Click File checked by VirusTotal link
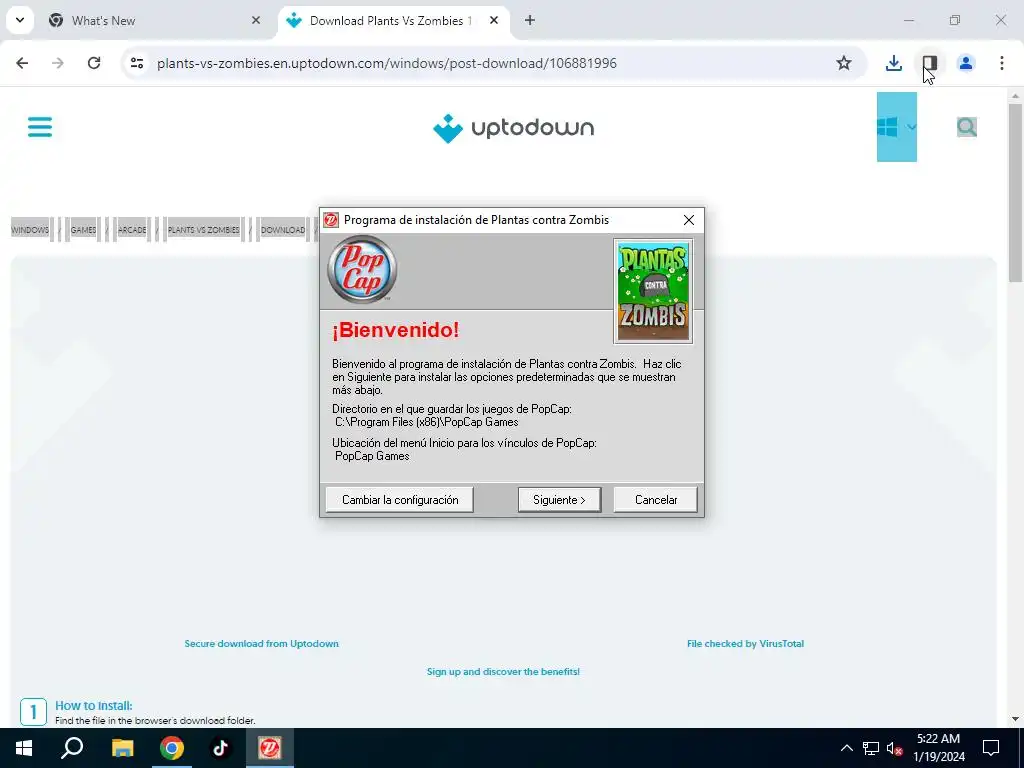 tap(745, 644)
